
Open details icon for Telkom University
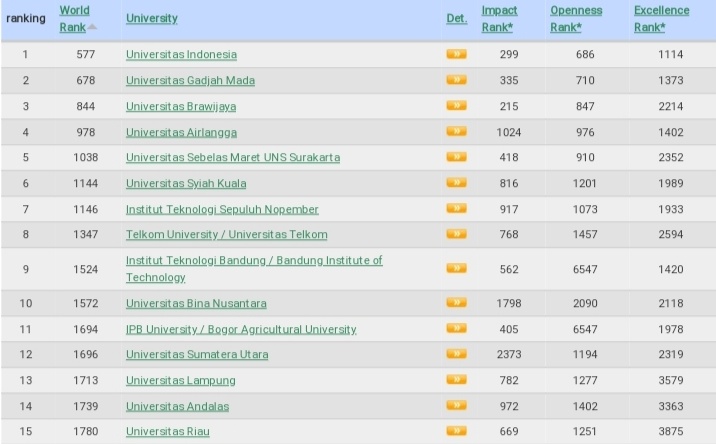tap(456, 234)
